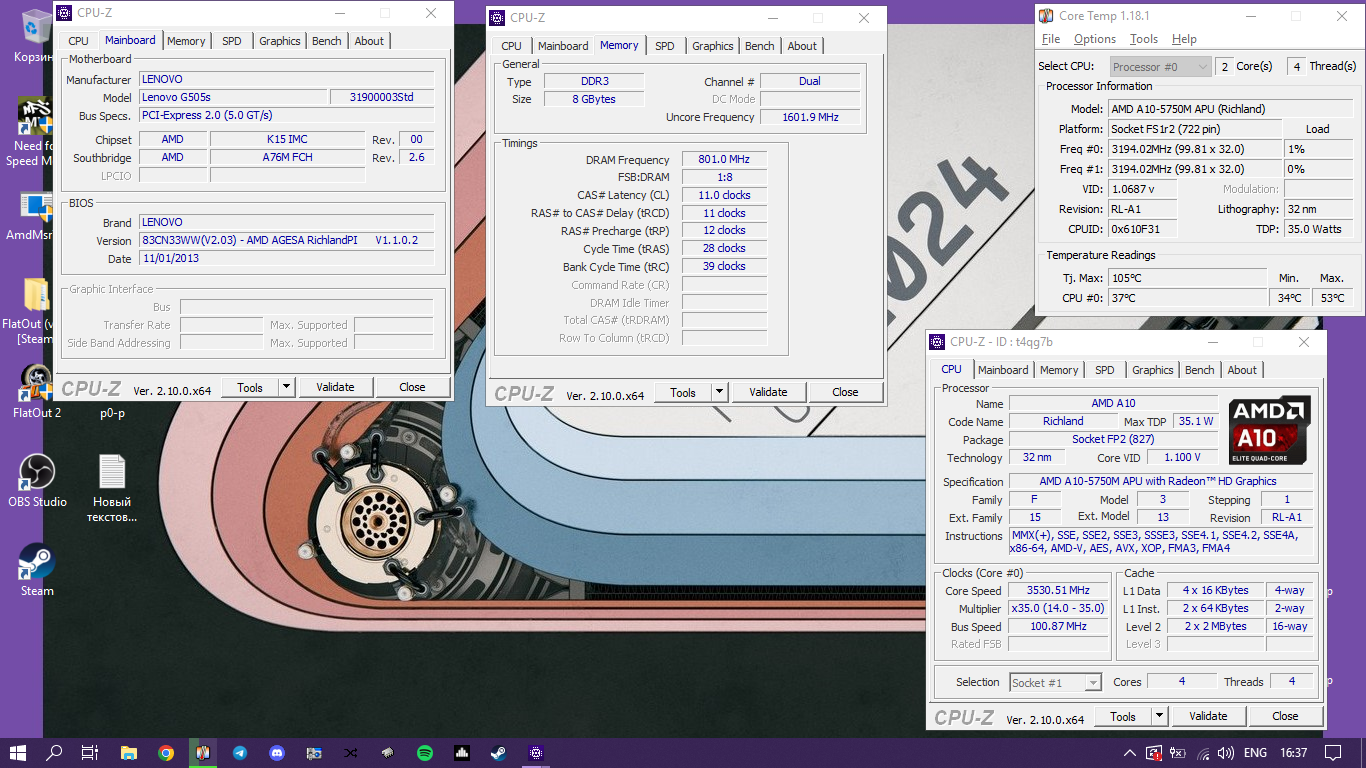1366x768 pixels.
Task: Click Tools button in CPU-Z ID t4qg7b window
Action: coord(1123,716)
